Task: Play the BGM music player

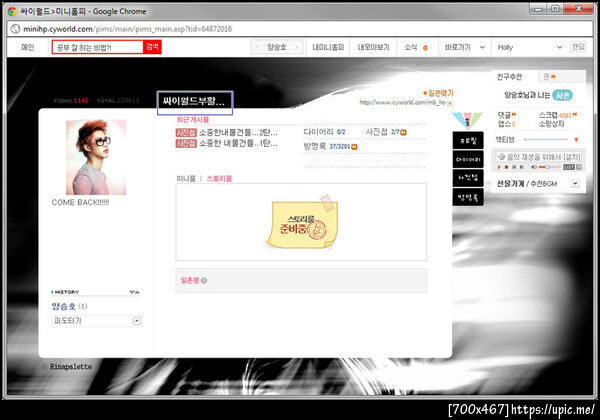Action: (499, 167)
